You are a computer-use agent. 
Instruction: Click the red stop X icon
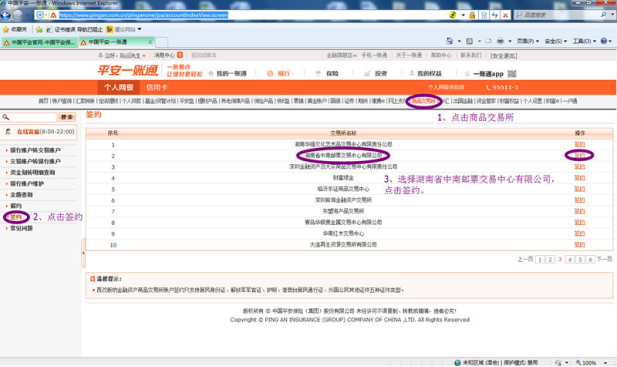tap(506, 15)
